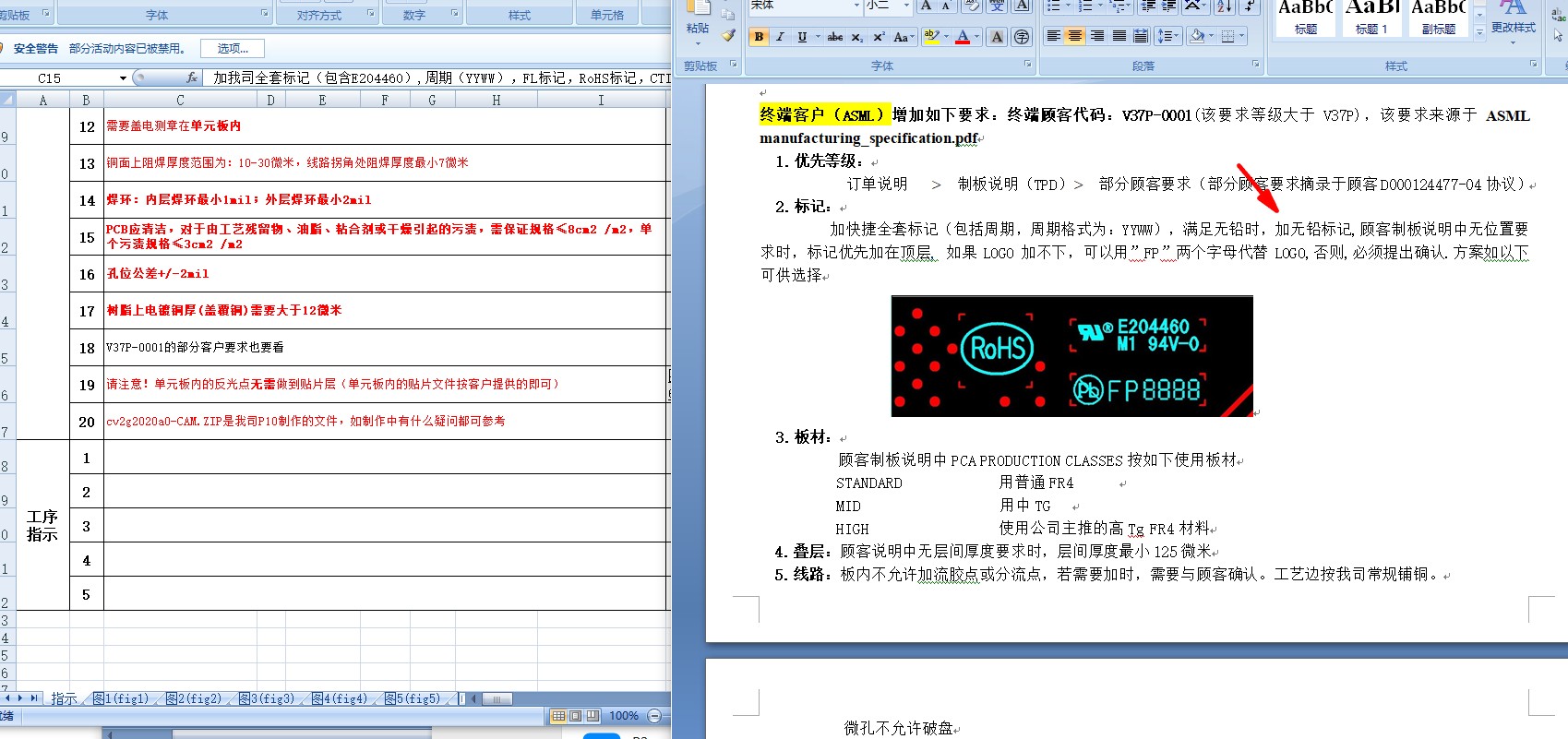Click Excel insert function fx icon

pyautogui.click(x=192, y=78)
